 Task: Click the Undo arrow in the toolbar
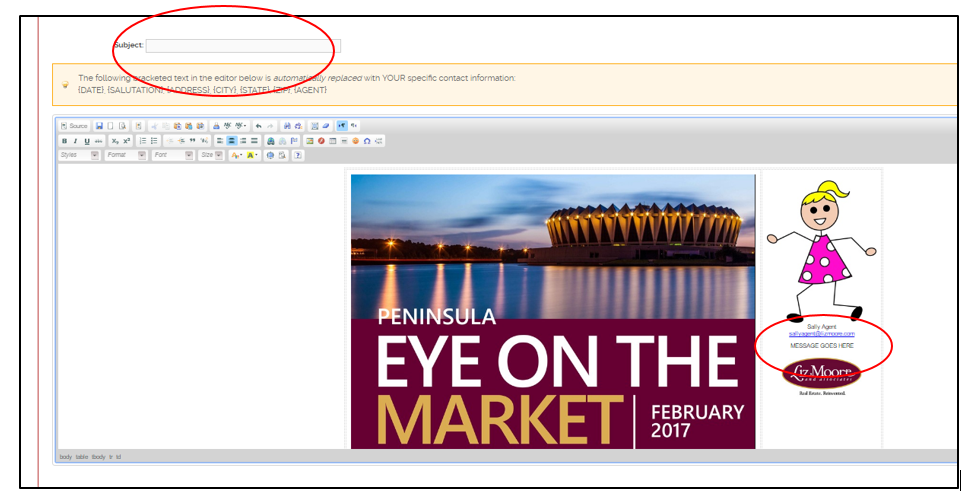tap(258, 126)
